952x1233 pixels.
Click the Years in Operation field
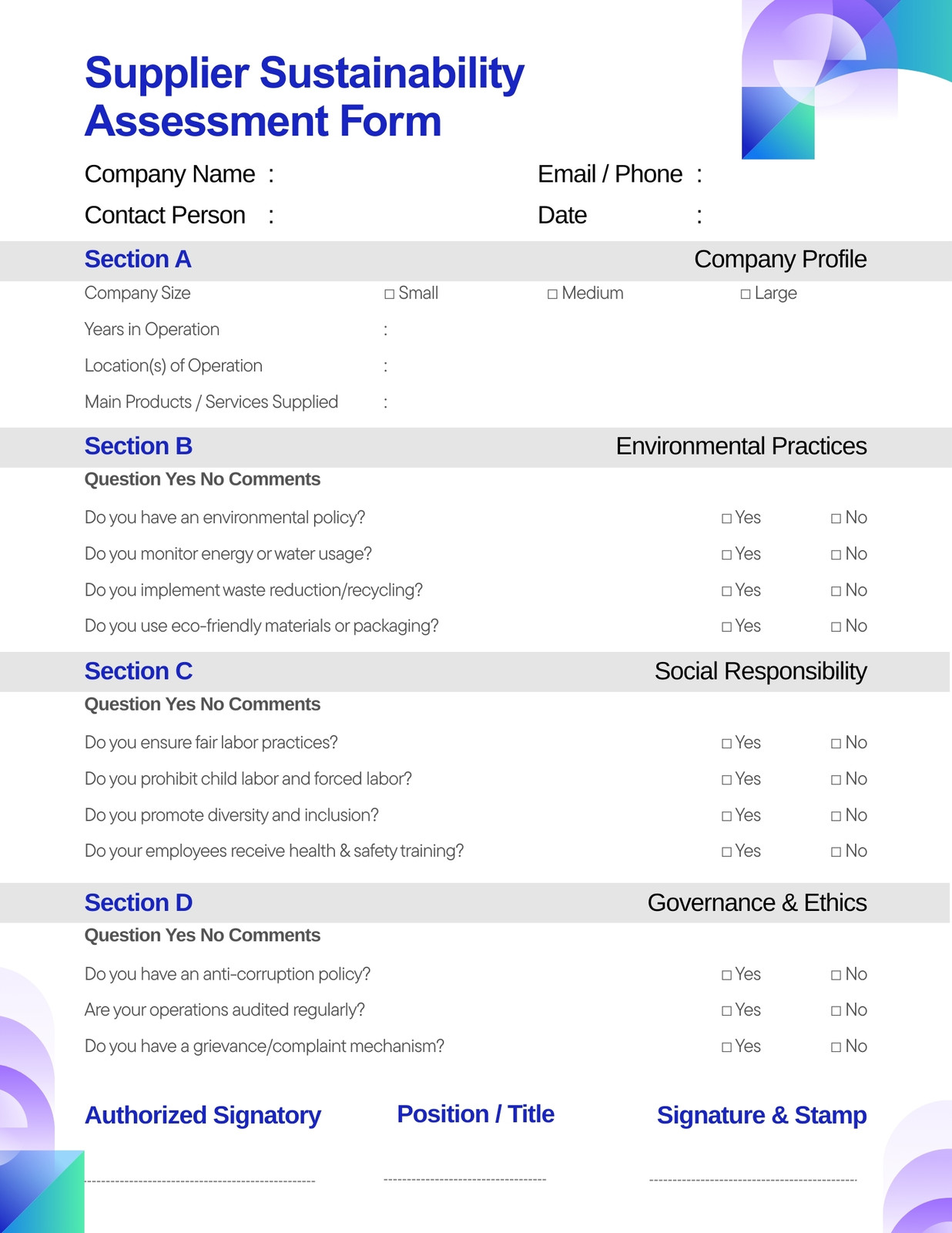tap(628, 330)
